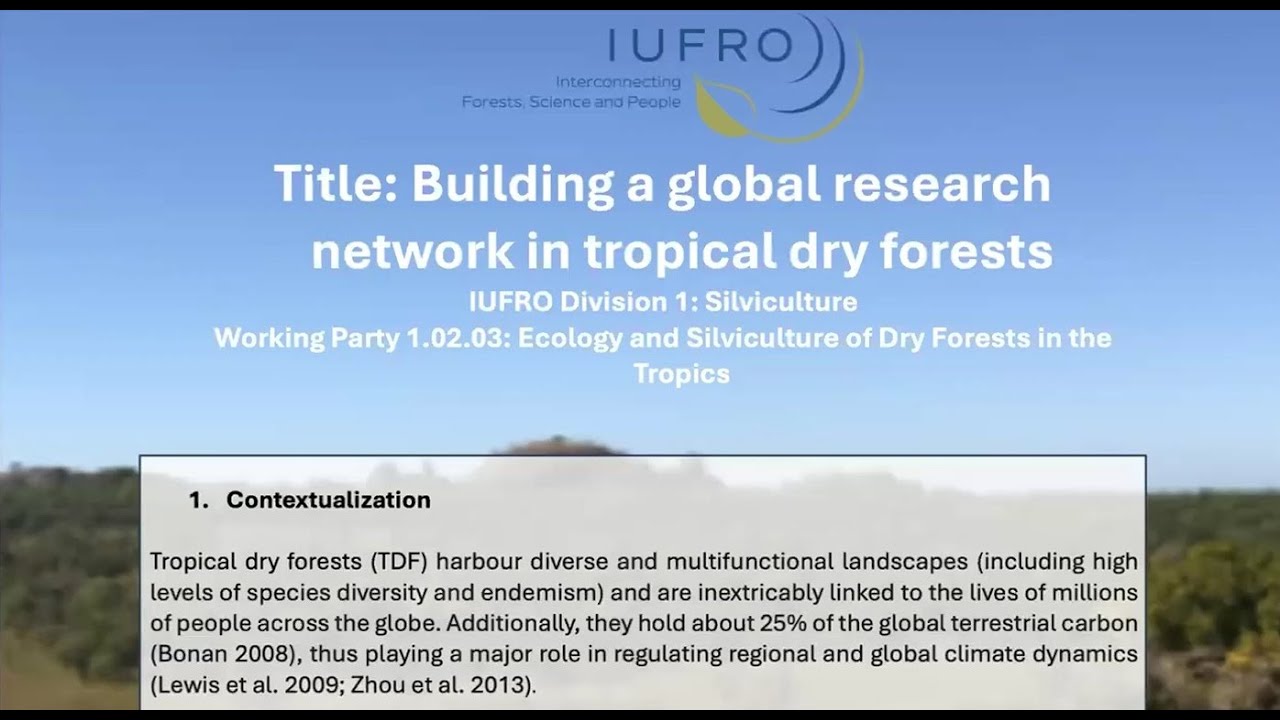Click the title line 'network in tropical dry forests'
Screen dimensions: 1280x720
click(x=682, y=251)
